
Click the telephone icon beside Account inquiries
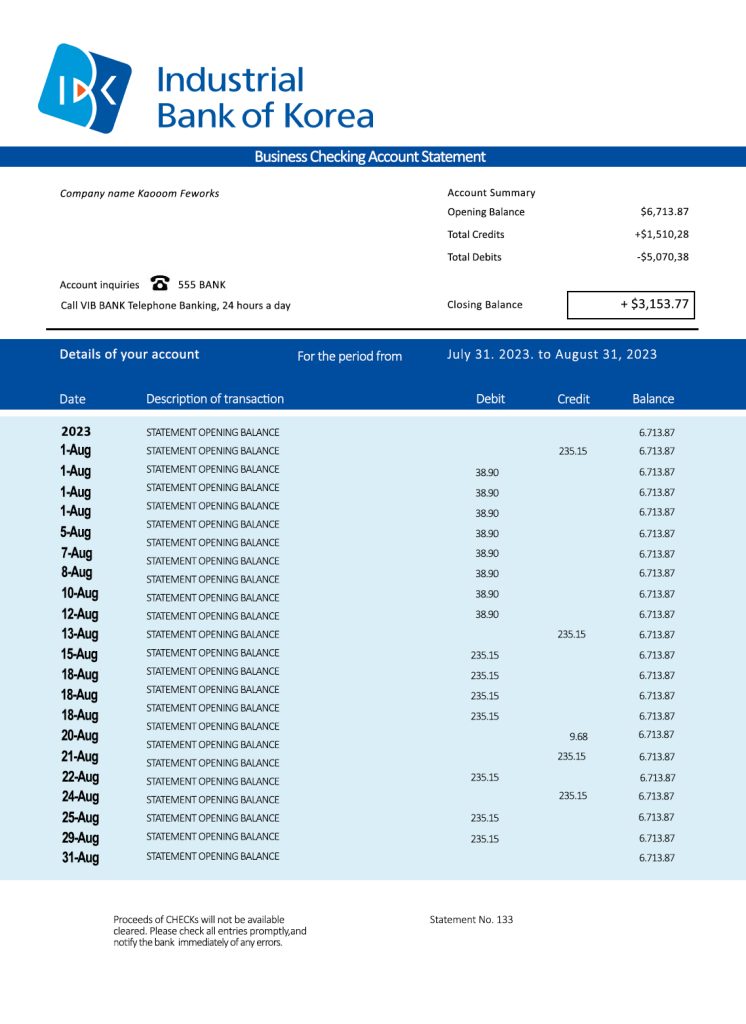click(x=159, y=284)
